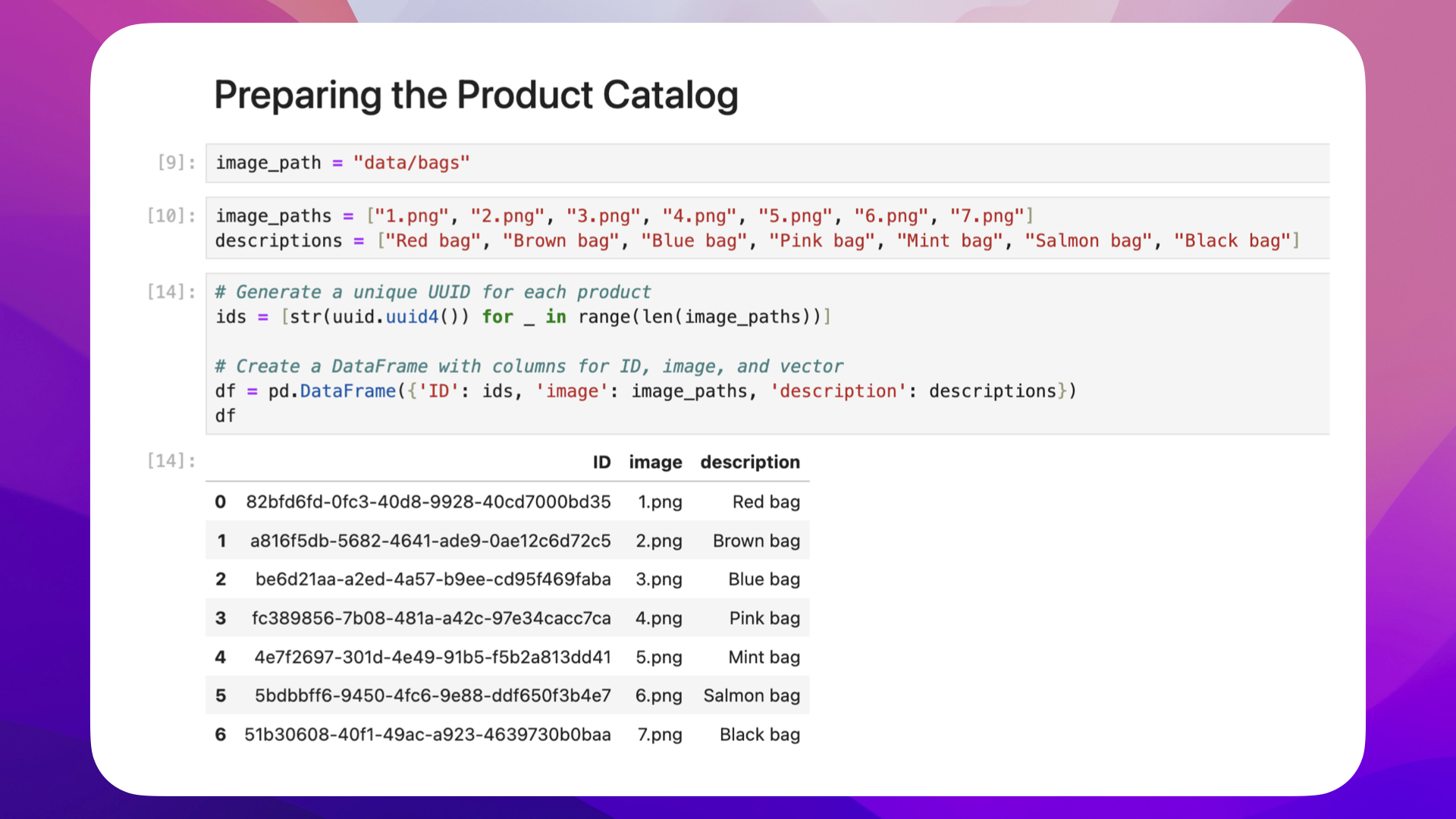1456x819 pixels.
Task: Select the description column header in the table
Action: coord(750,462)
